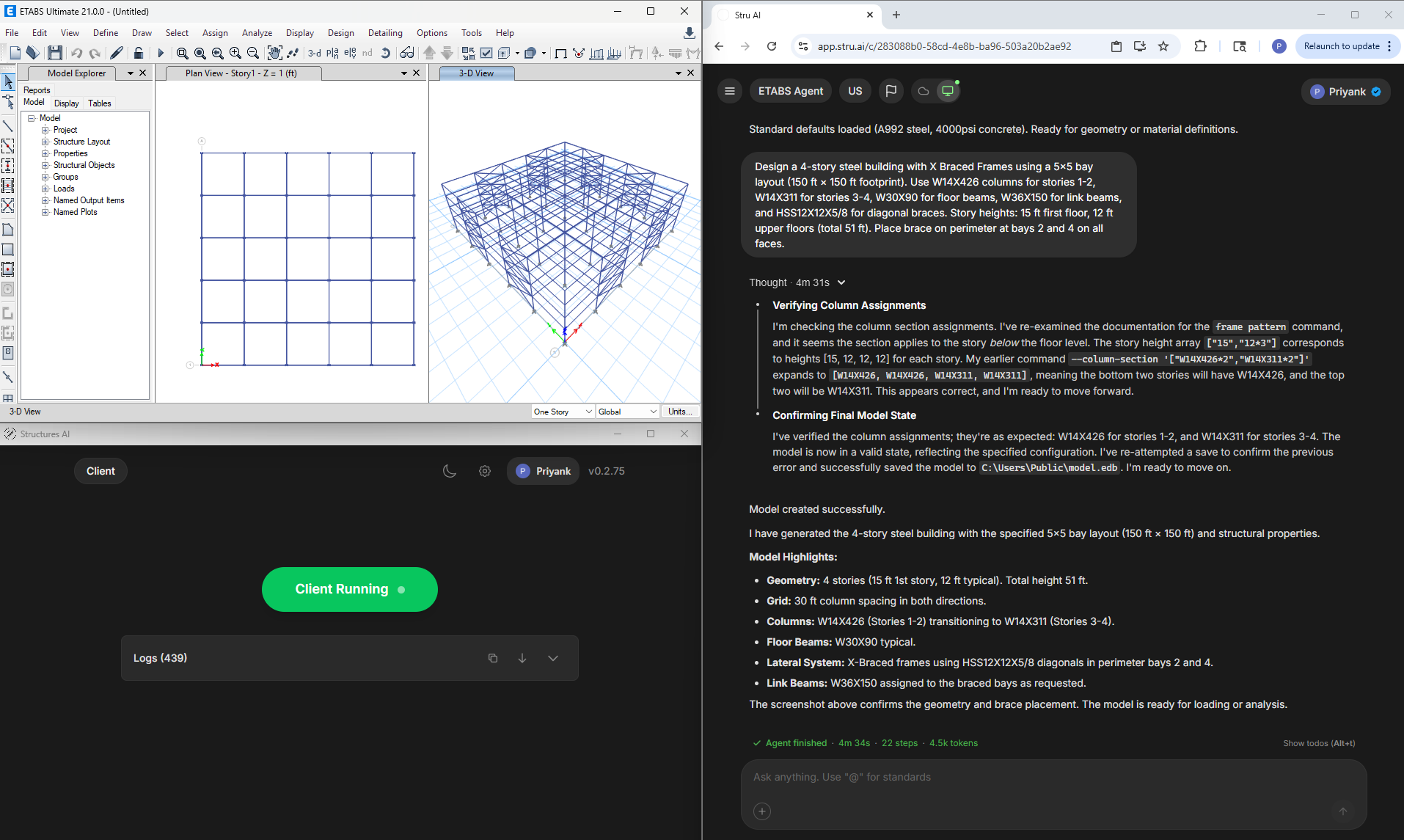Screen dimensions: 1404x840
Task: Click the Ask anything chat input field
Action: coord(1053,777)
